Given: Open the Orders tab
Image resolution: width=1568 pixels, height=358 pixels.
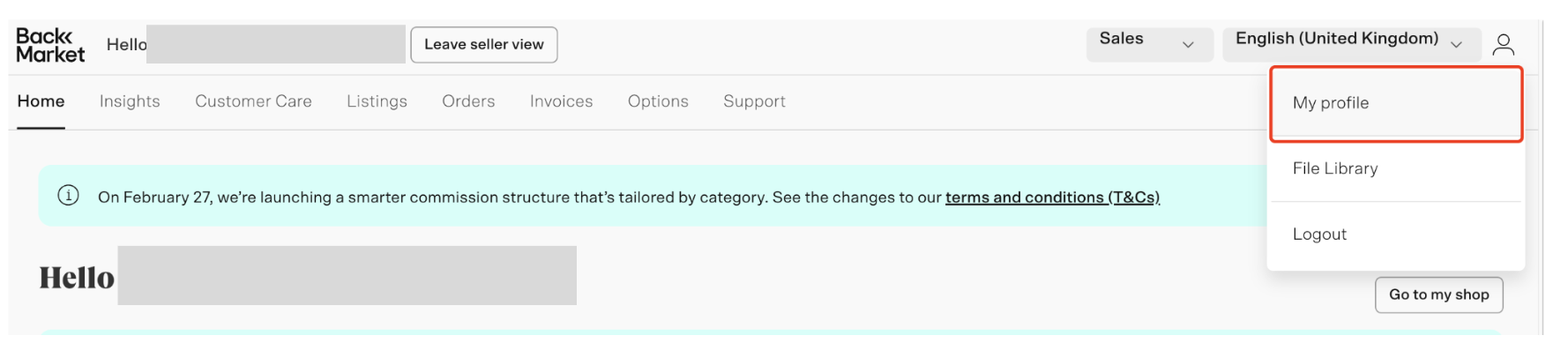Looking at the screenshot, I should pyautogui.click(x=468, y=101).
